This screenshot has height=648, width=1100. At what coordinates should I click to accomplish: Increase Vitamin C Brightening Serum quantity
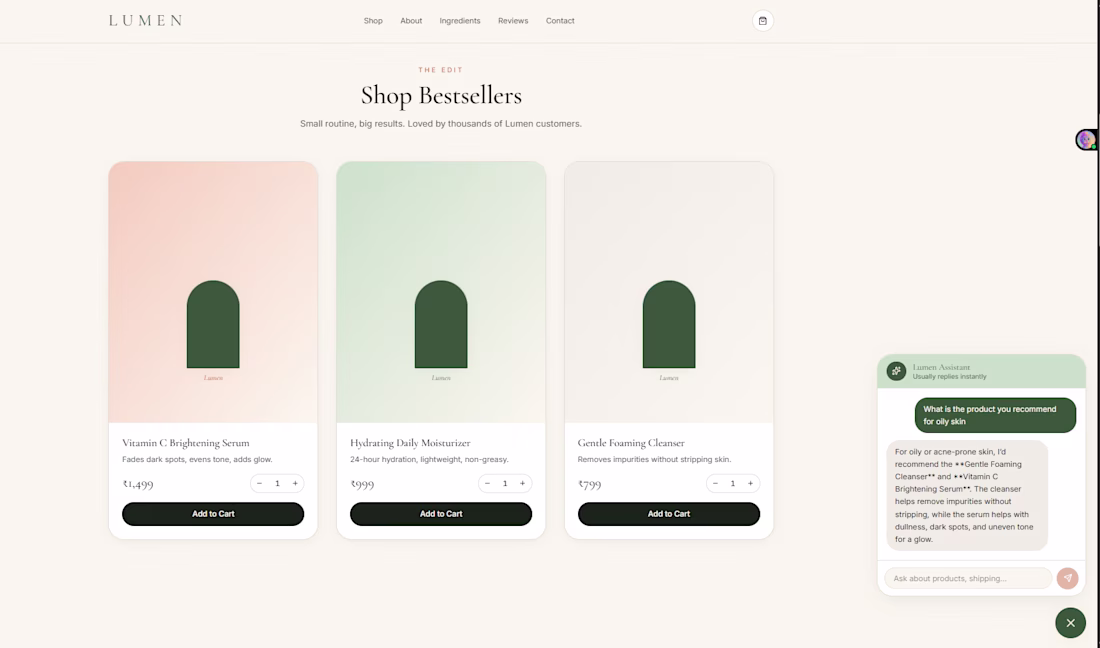click(295, 483)
